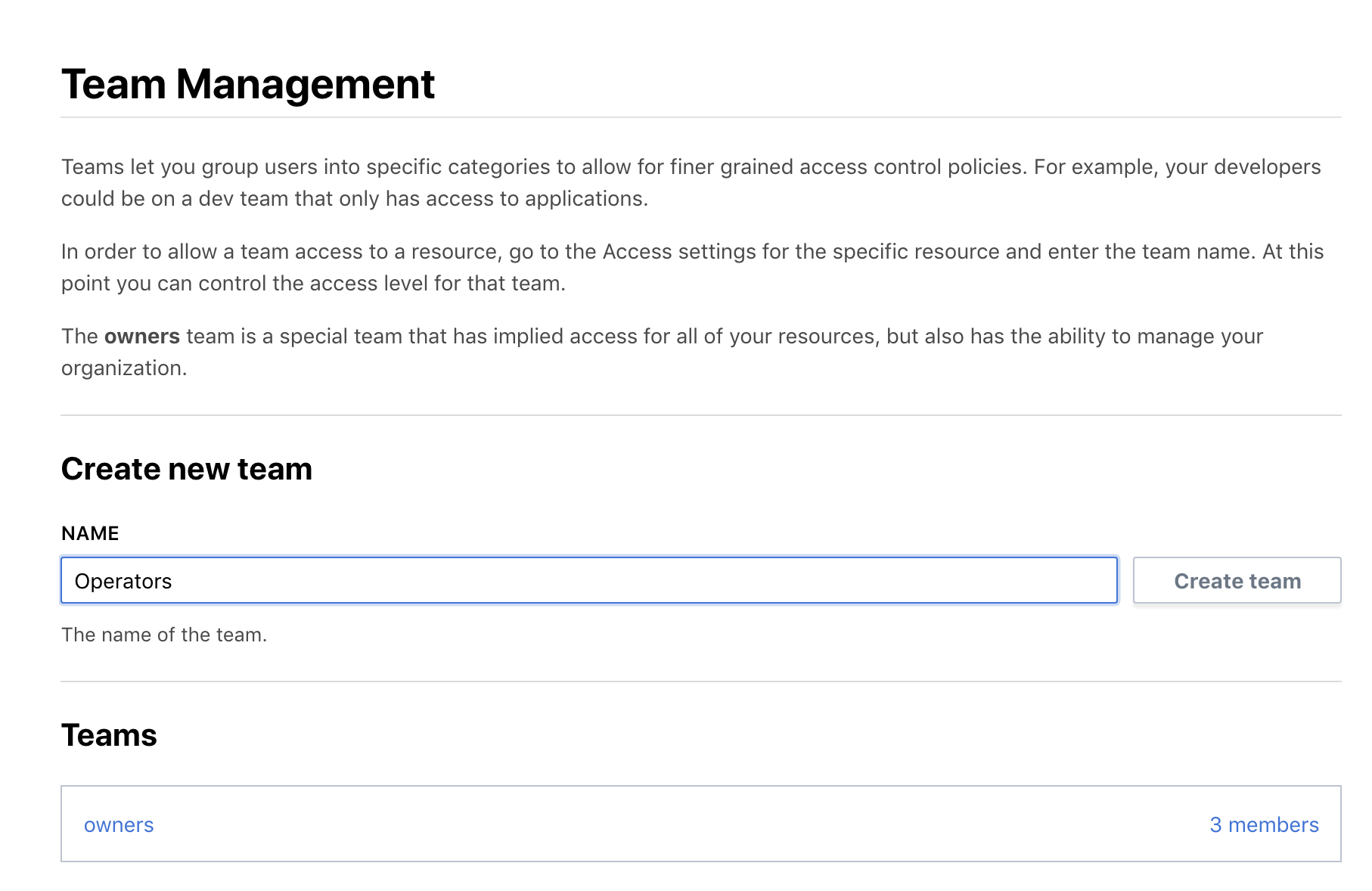Click the Name input field containing Operators

588,581
